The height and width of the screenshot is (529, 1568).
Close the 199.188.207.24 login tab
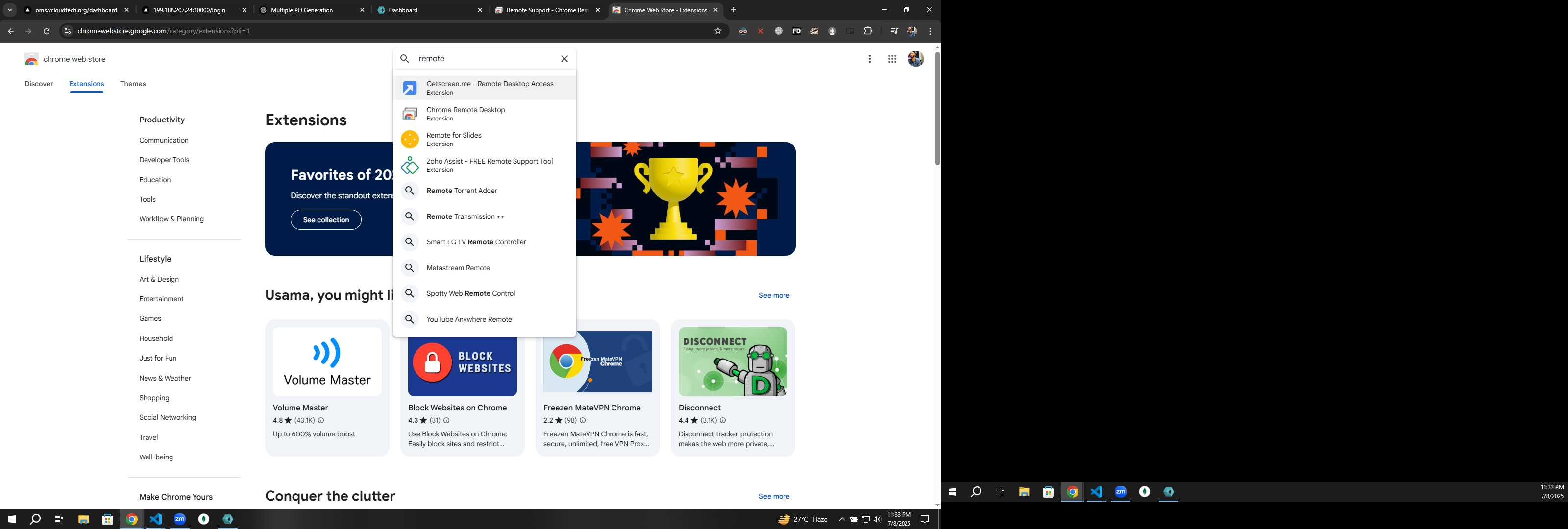pyautogui.click(x=245, y=10)
